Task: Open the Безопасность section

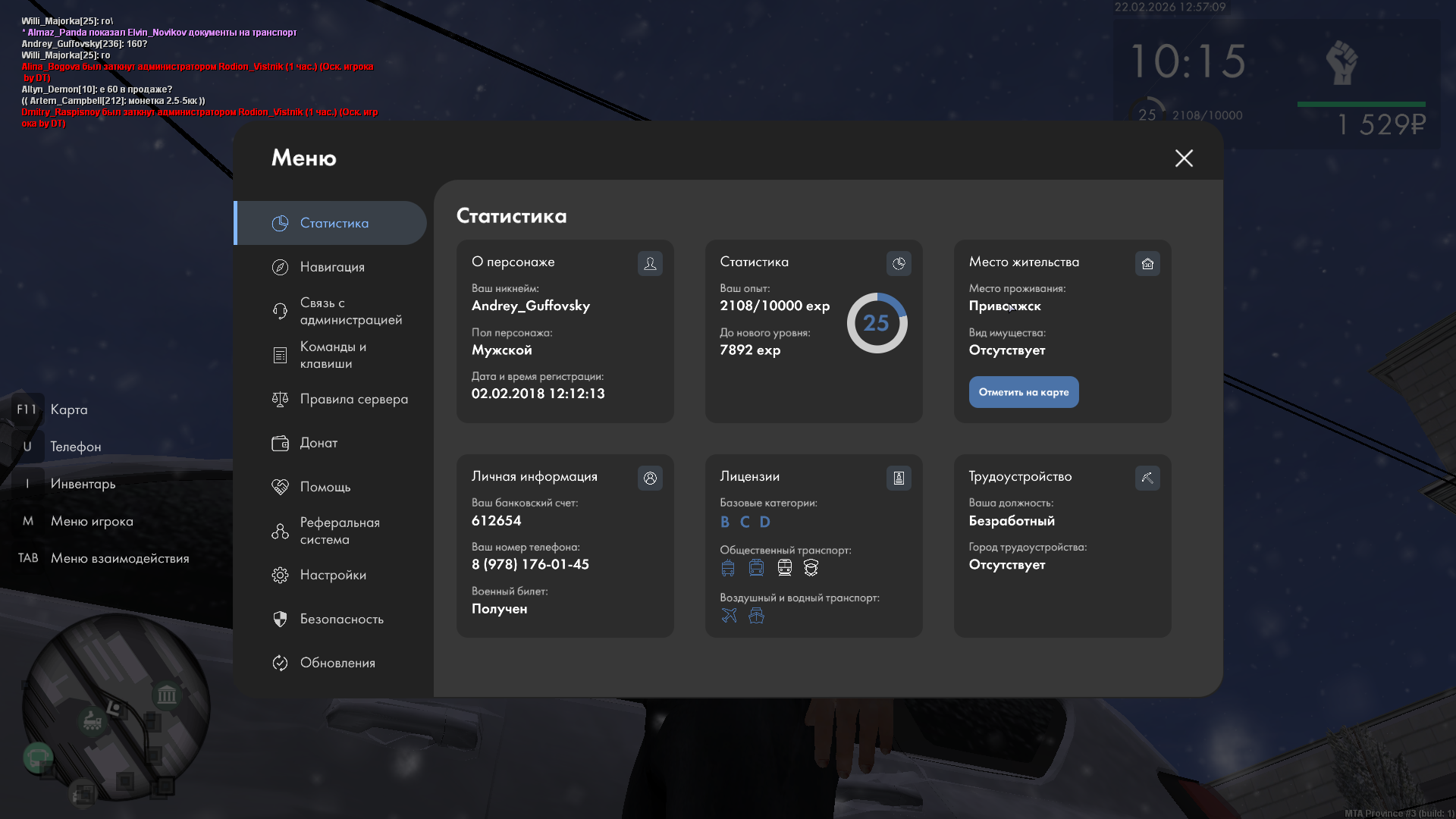Action: pyautogui.click(x=341, y=619)
